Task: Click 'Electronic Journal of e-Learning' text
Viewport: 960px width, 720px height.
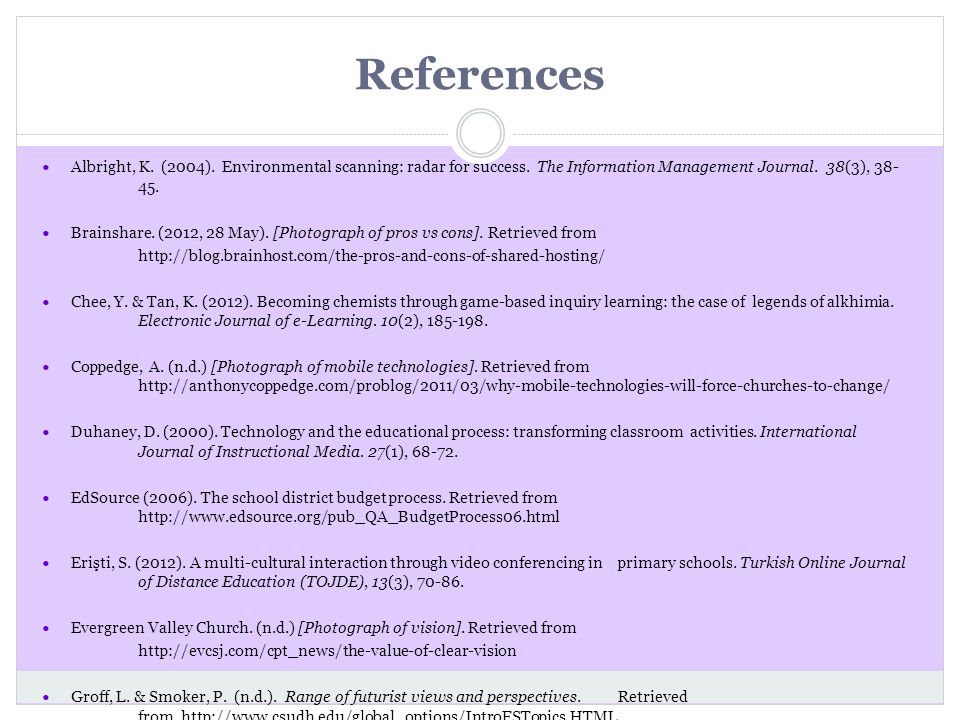Action: point(255,321)
